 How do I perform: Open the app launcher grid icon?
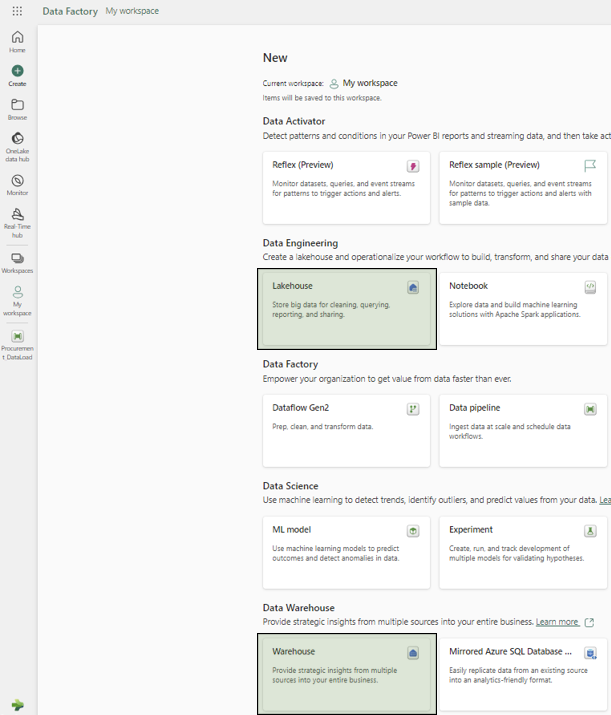17,11
